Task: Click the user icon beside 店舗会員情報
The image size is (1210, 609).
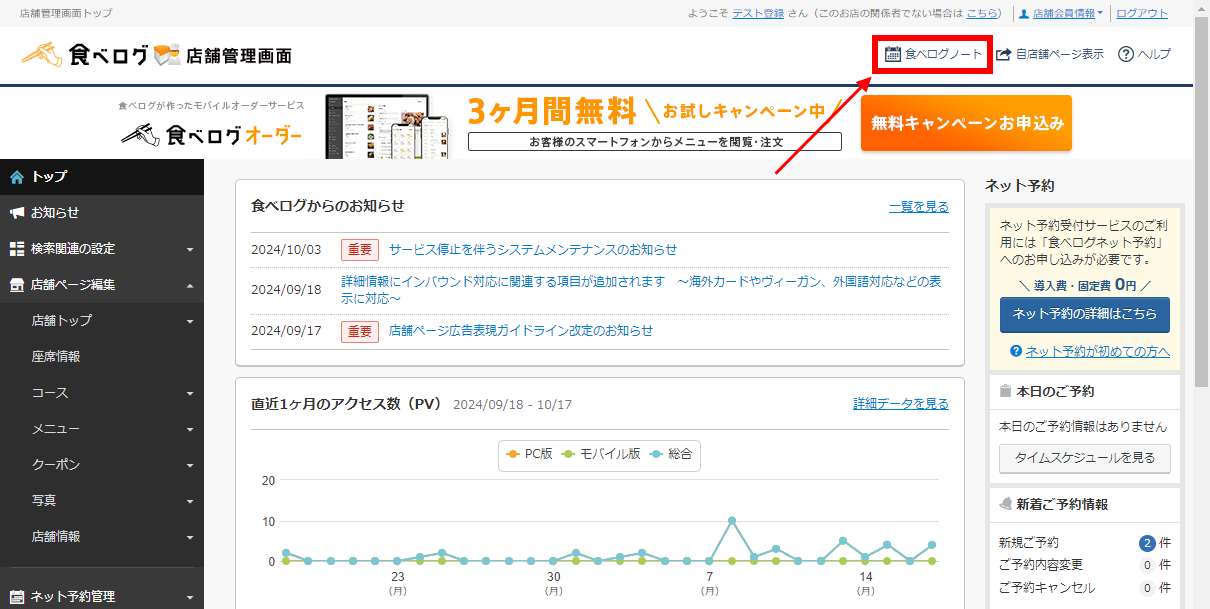Action: tap(1023, 14)
